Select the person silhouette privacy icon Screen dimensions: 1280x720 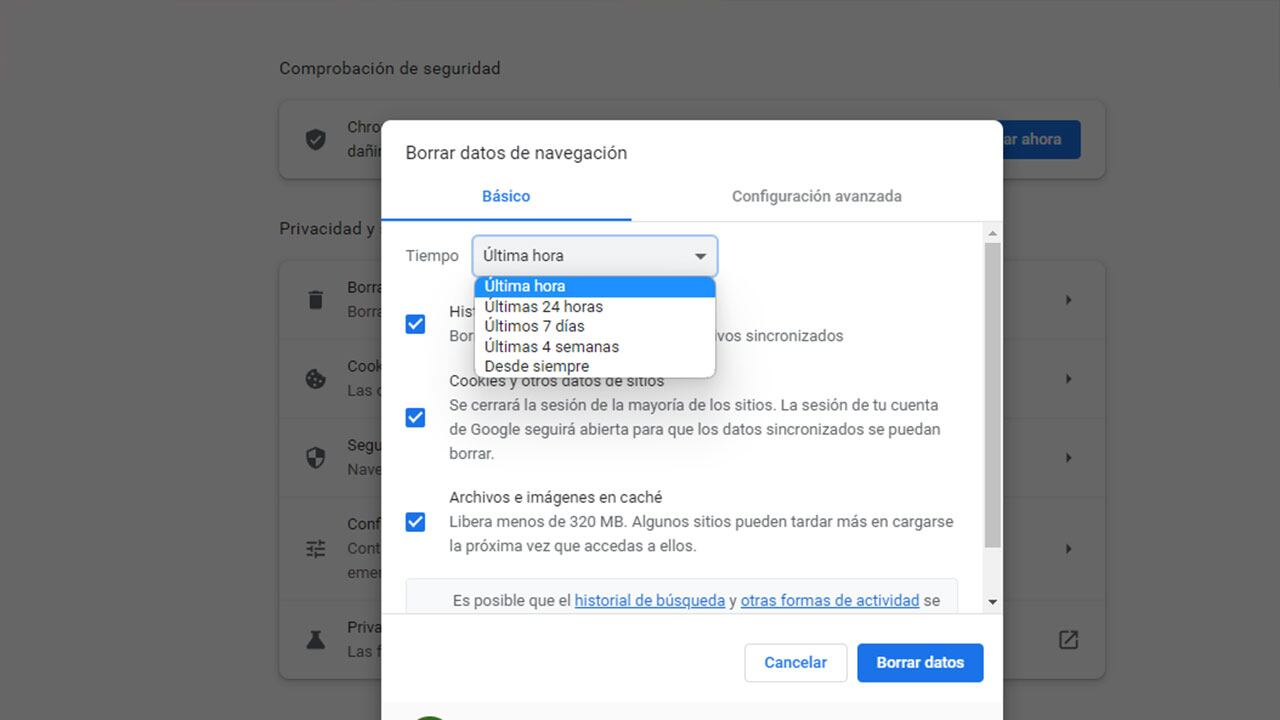coord(315,639)
